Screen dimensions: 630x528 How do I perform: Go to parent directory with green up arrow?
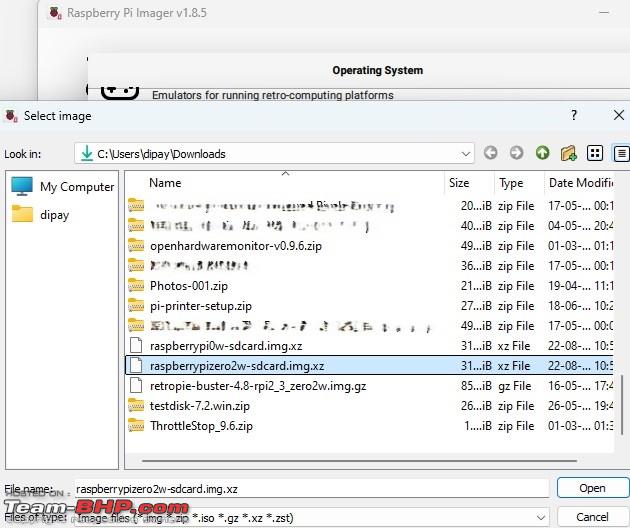click(x=542, y=153)
